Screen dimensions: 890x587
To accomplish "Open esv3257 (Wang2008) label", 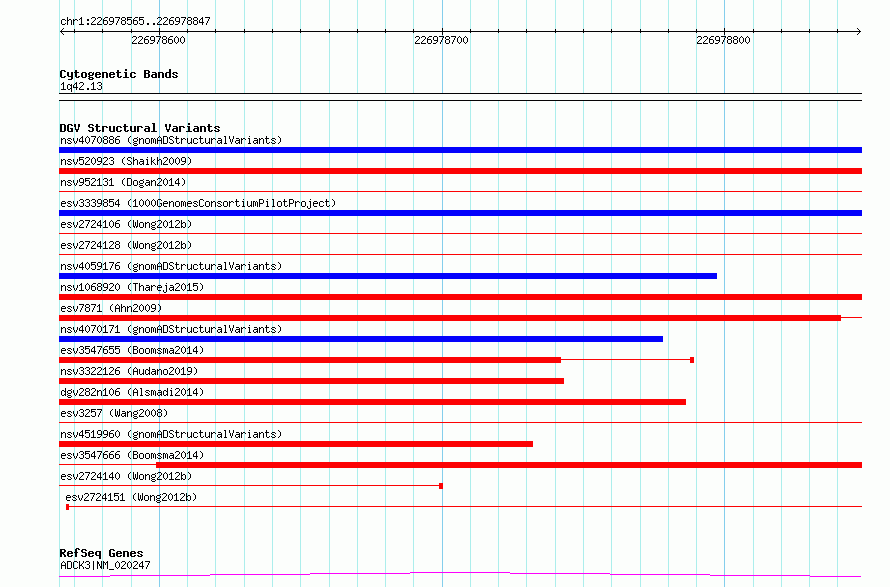I will coord(114,413).
